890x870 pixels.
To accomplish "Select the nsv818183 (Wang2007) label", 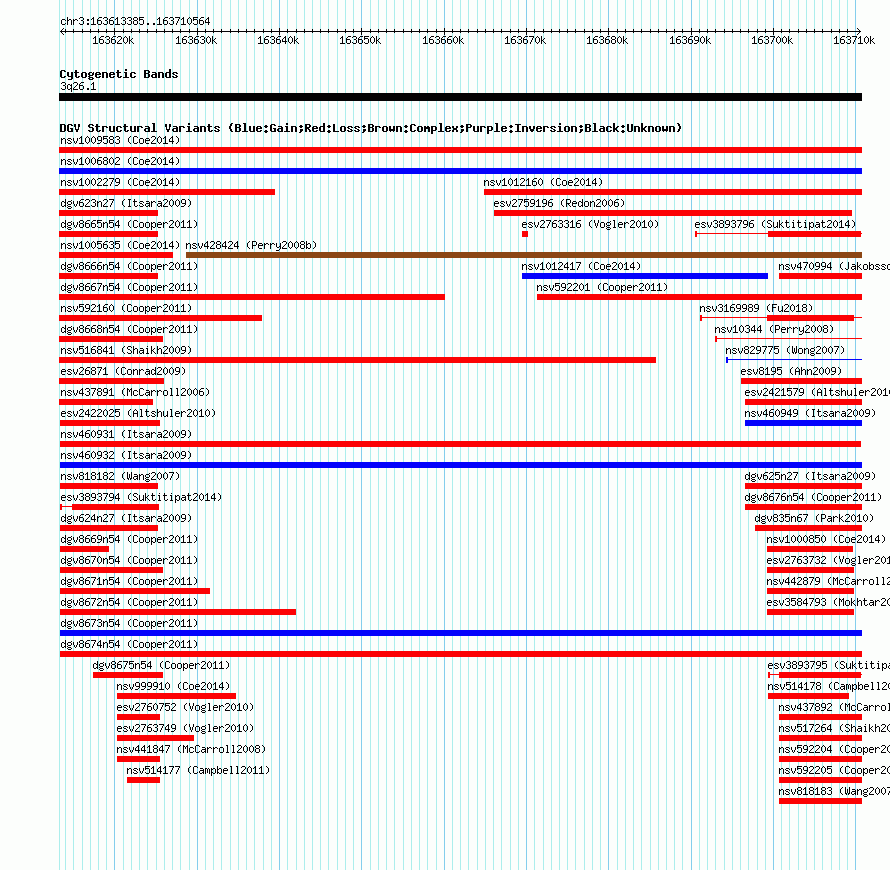I will 834,791.
